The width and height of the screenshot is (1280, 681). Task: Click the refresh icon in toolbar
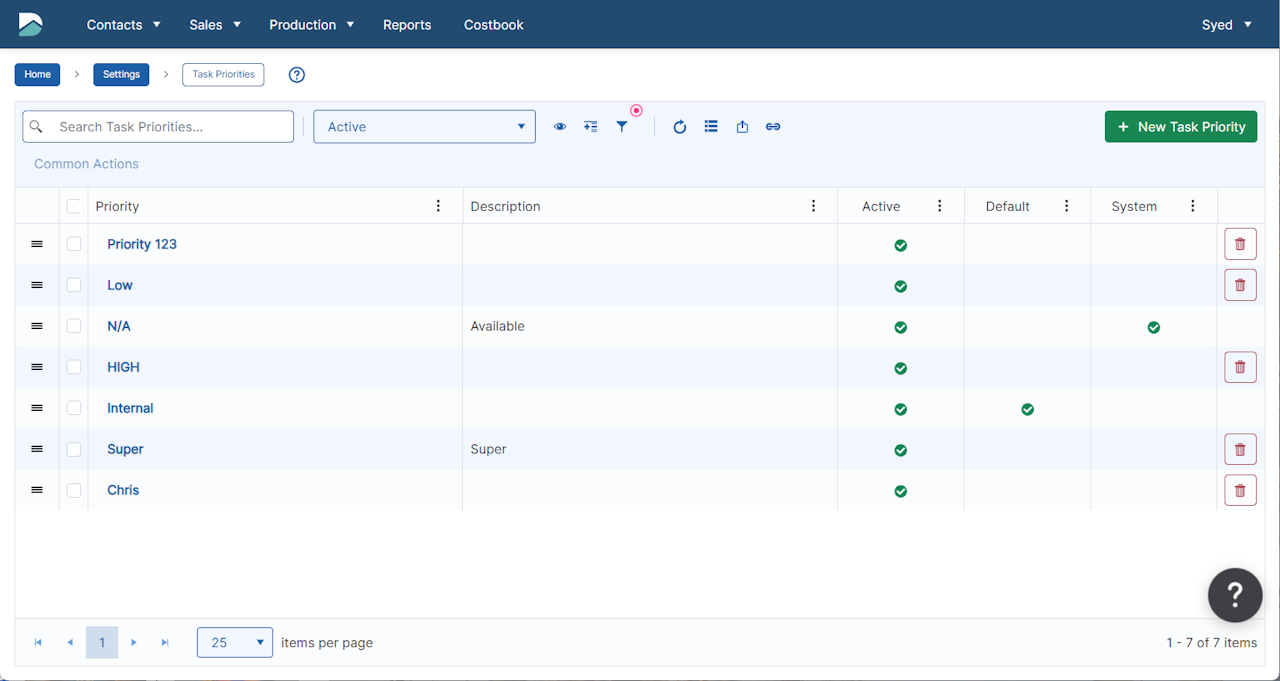coord(680,127)
